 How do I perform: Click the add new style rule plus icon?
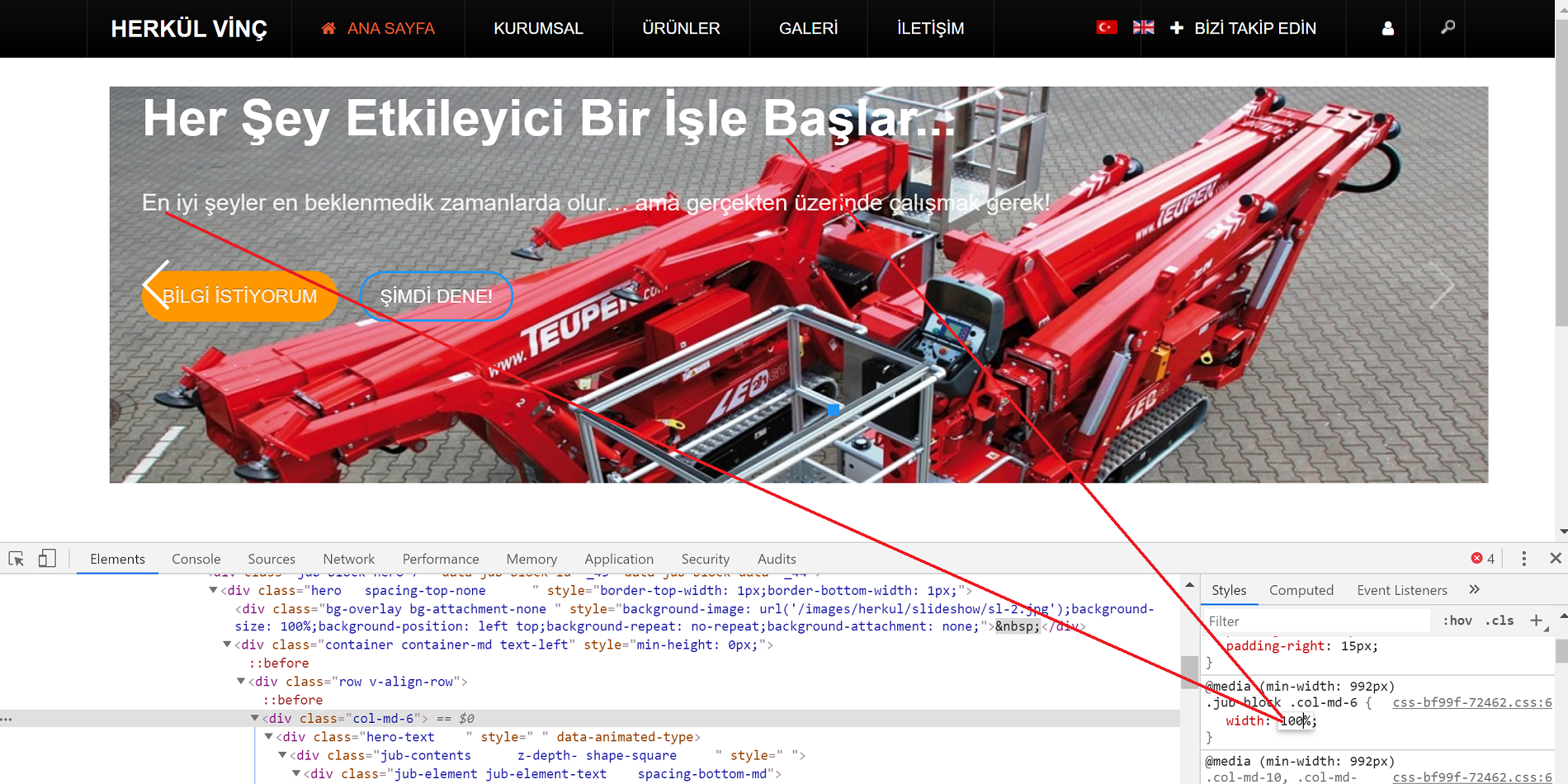coord(1536,621)
